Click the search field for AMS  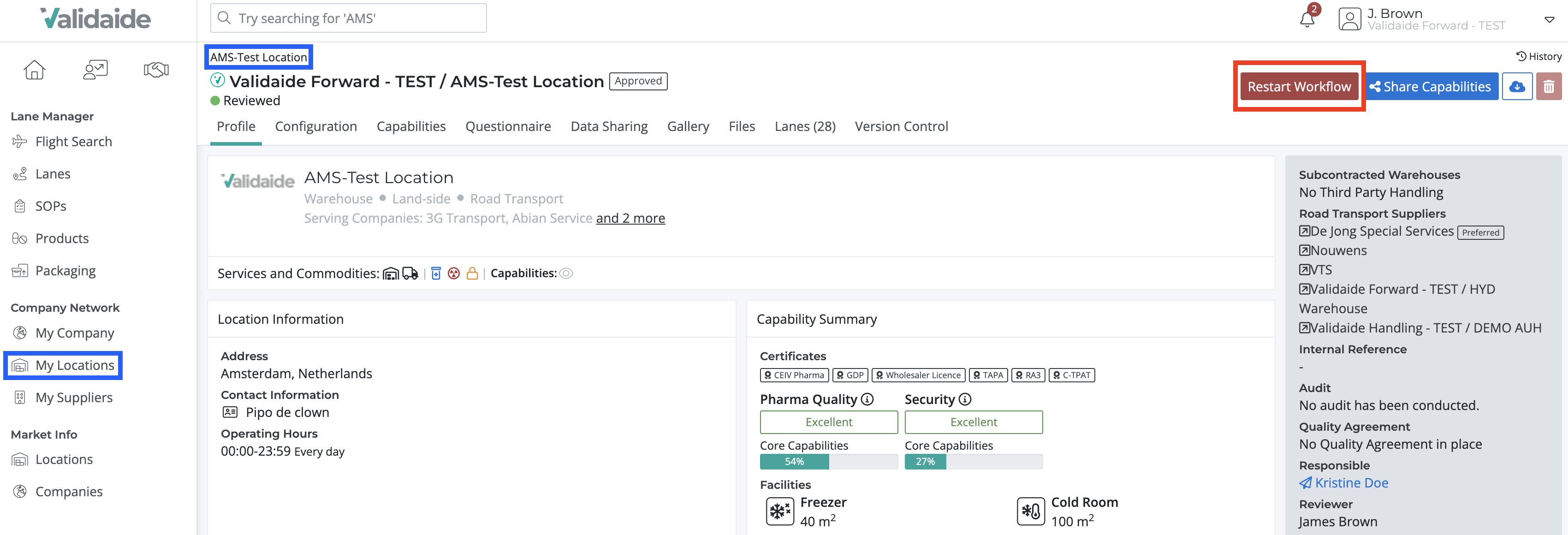click(x=348, y=18)
